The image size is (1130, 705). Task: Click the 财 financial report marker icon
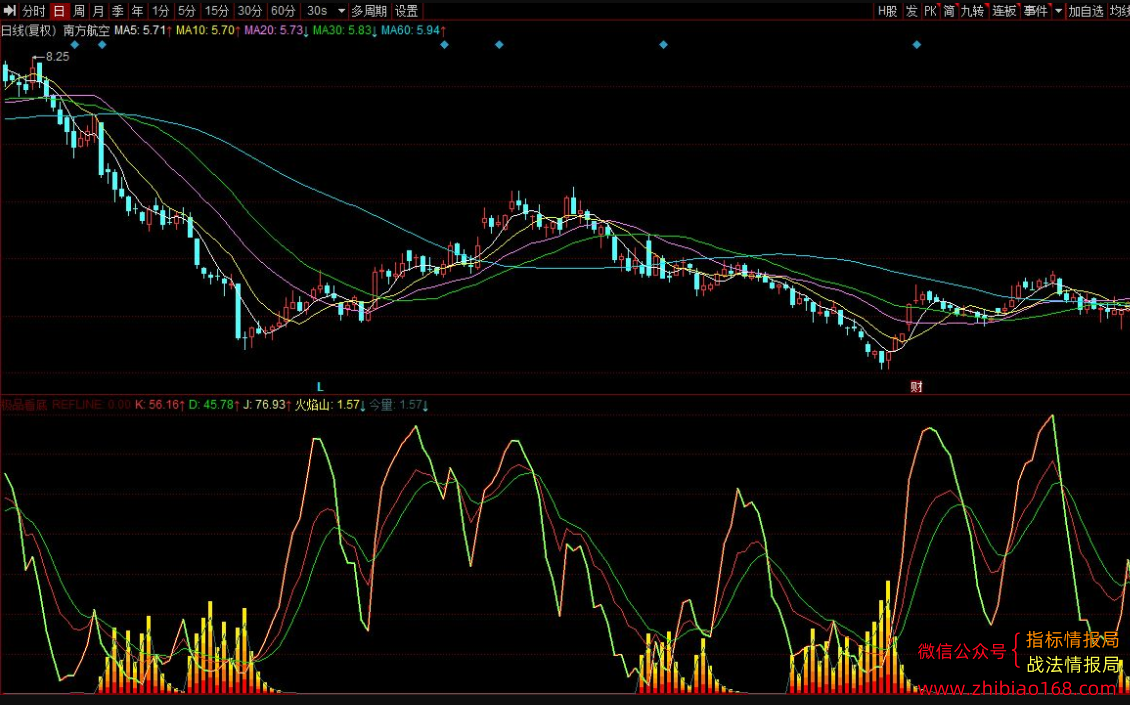pos(916,387)
